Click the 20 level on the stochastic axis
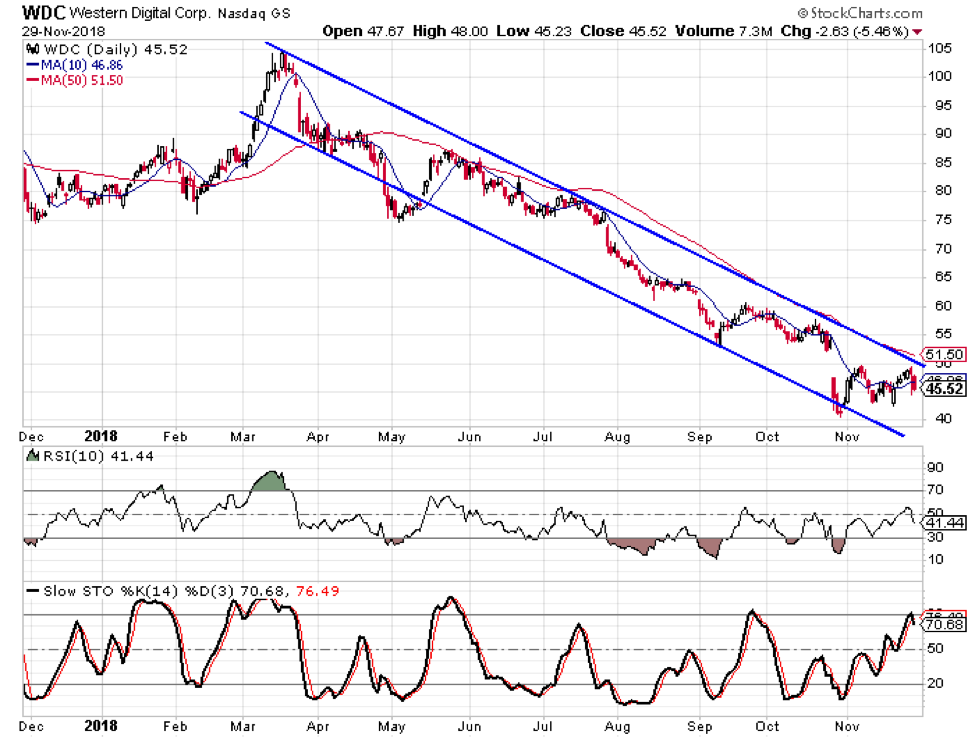Viewport: 974px width, 737px height. pyautogui.click(x=935, y=684)
